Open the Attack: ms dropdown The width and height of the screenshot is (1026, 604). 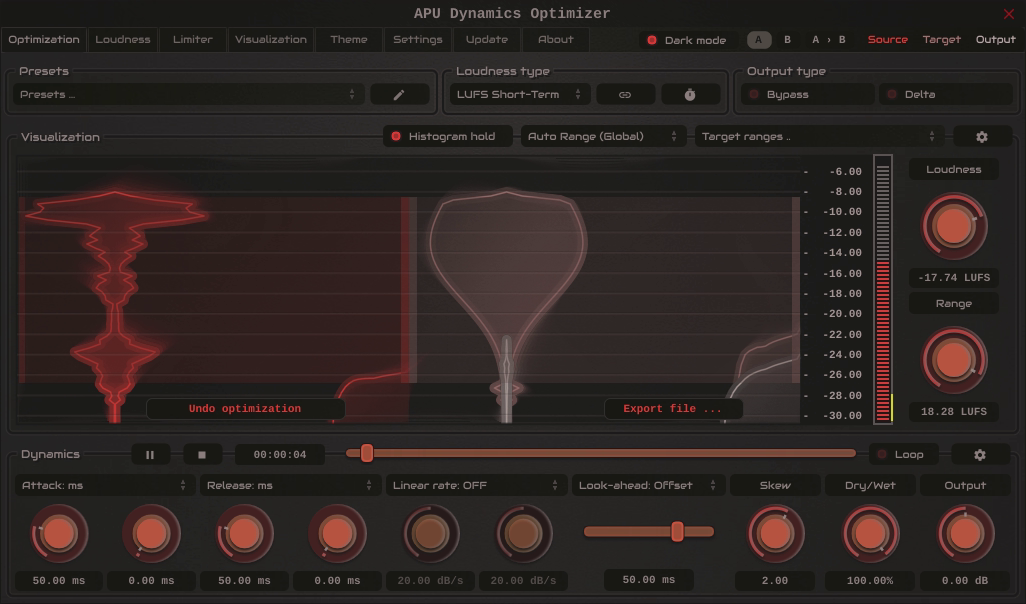point(104,486)
